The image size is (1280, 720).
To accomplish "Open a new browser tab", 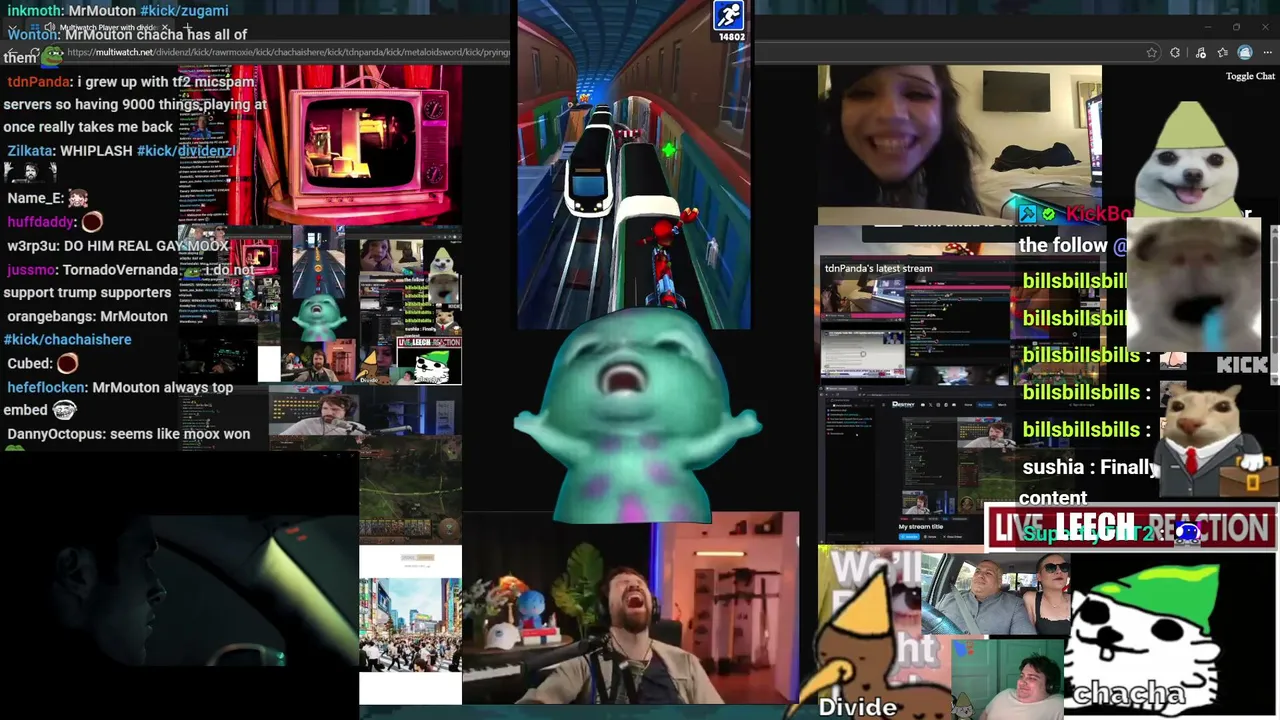I will tap(187, 27).
